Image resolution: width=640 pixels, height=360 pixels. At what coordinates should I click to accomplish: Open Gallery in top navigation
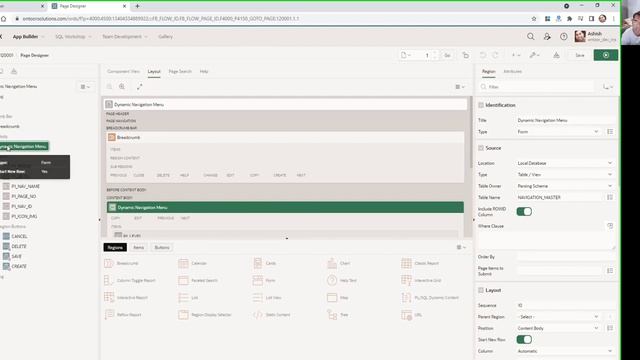[165, 37]
